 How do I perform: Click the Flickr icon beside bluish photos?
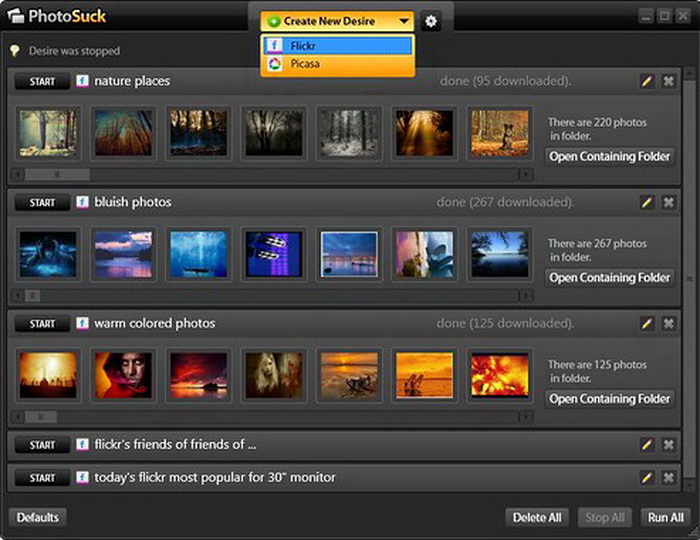[82, 202]
